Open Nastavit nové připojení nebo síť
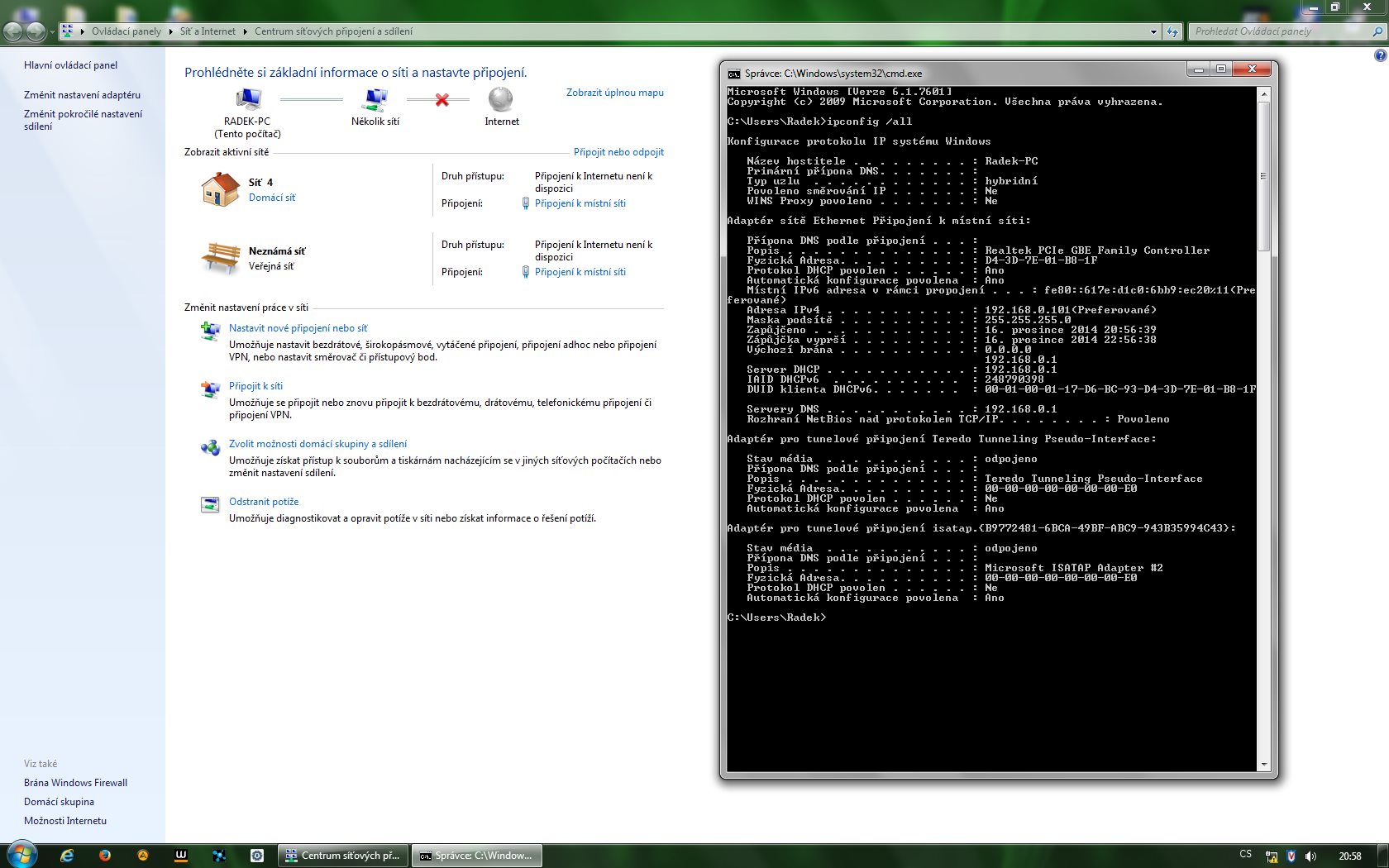Viewport: 1389px width, 868px height. click(298, 328)
